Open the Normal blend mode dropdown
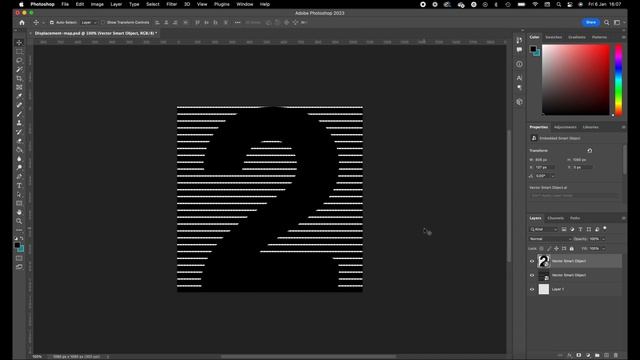The height and width of the screenshot is (360, 640). [550, 239]
